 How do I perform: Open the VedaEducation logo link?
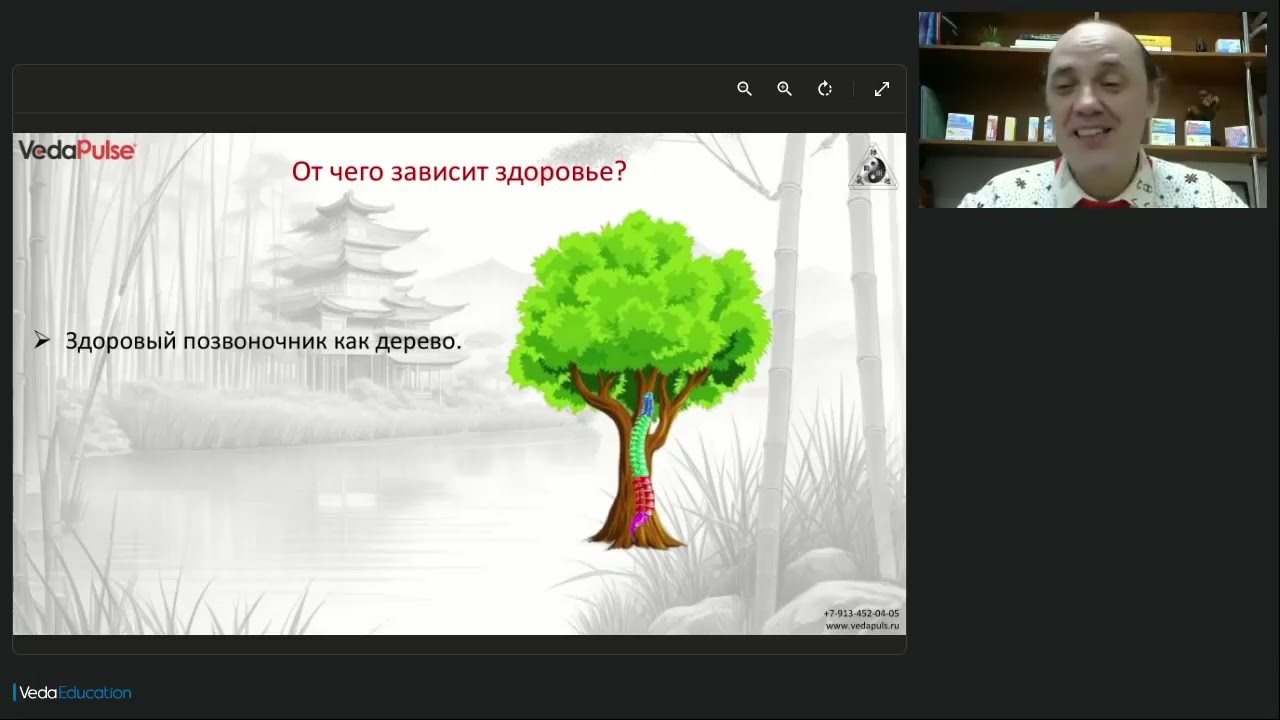(x=72, y=692)
